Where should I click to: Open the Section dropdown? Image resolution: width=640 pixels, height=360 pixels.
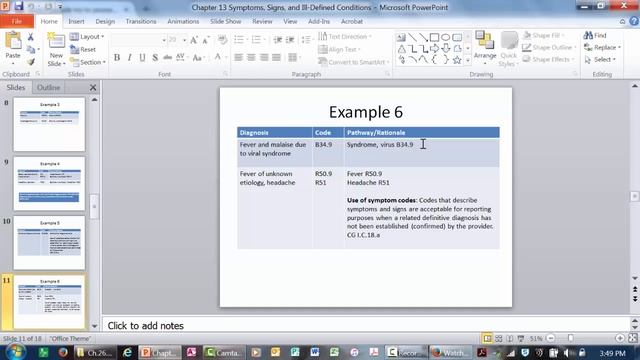coord(88,62)
